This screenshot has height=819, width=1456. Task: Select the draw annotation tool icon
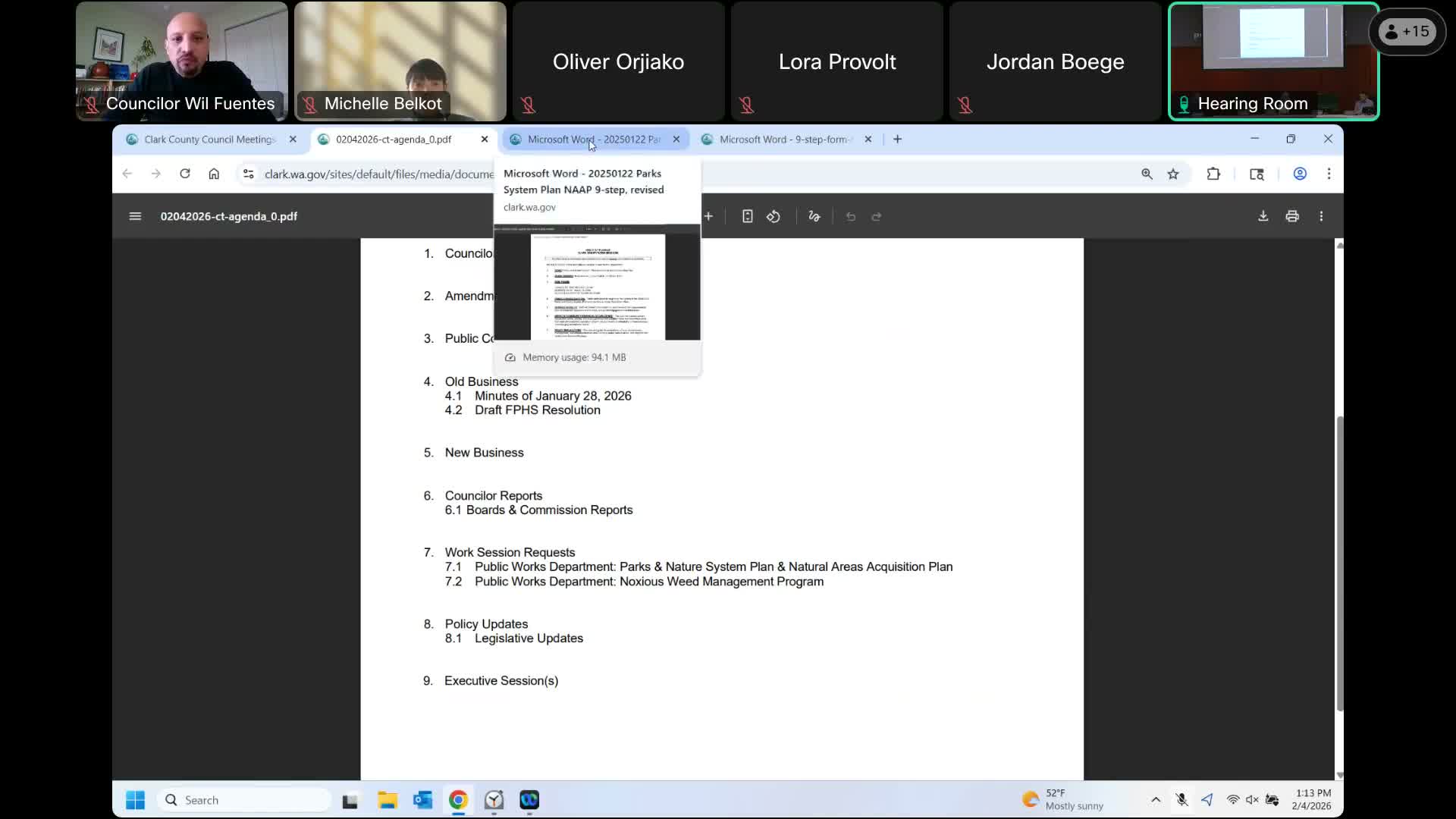click(x=814, y=216)
